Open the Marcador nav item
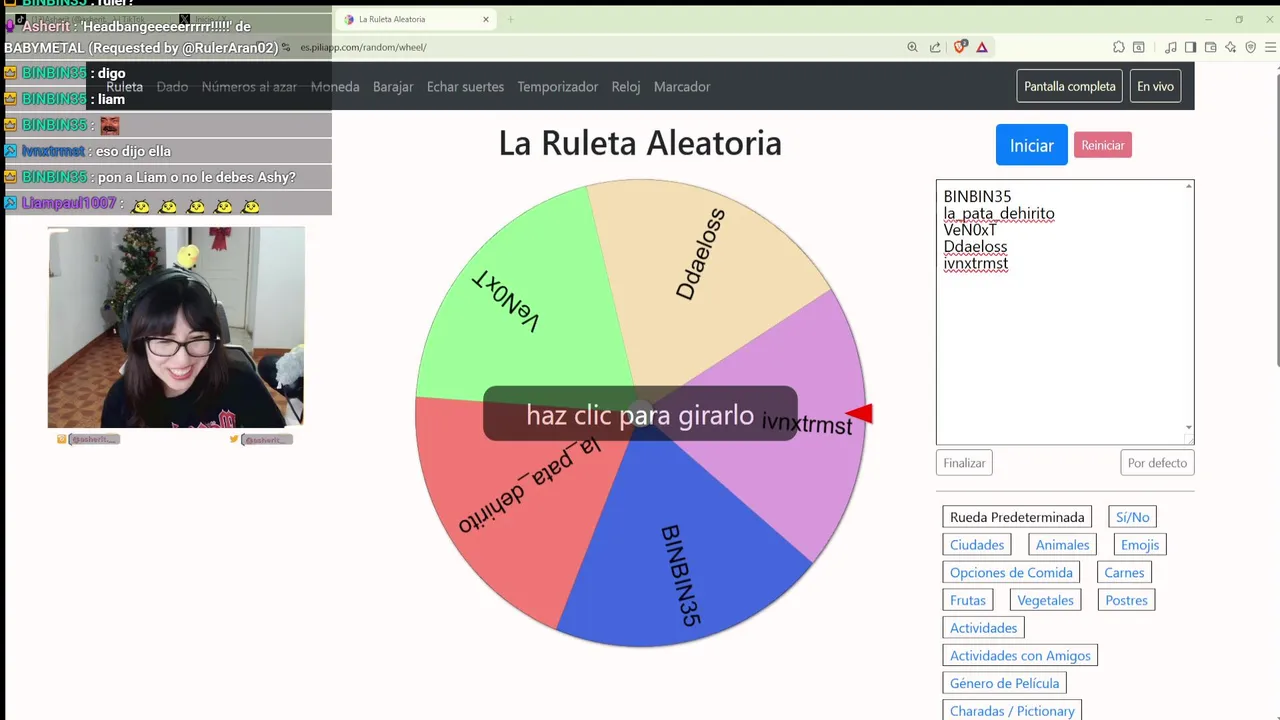Viewport: 1280px width, 720px height. (682, 87)
